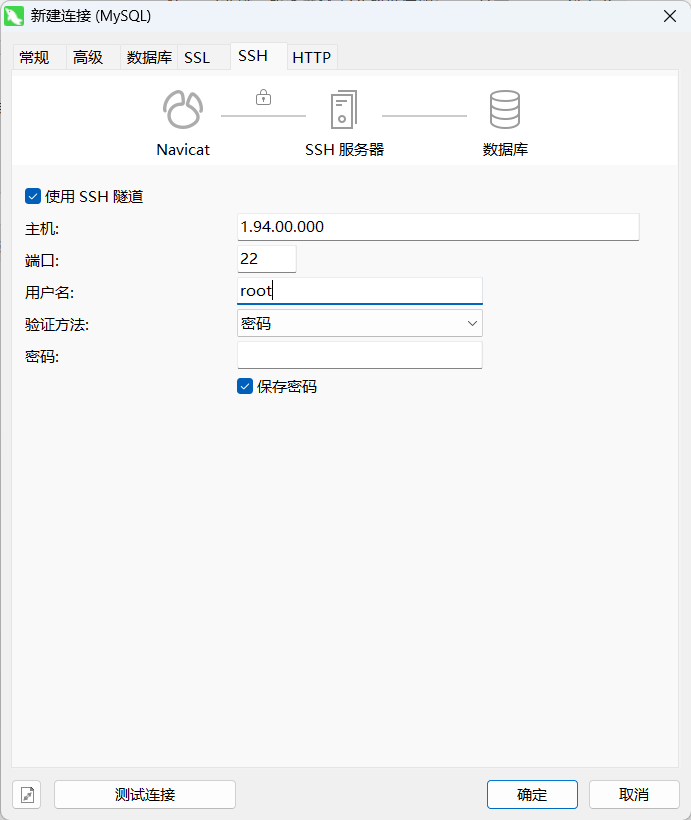This screenshot has height=820, width=691.
Task: Go to the HTTP tab
Action: coord(311,58)
